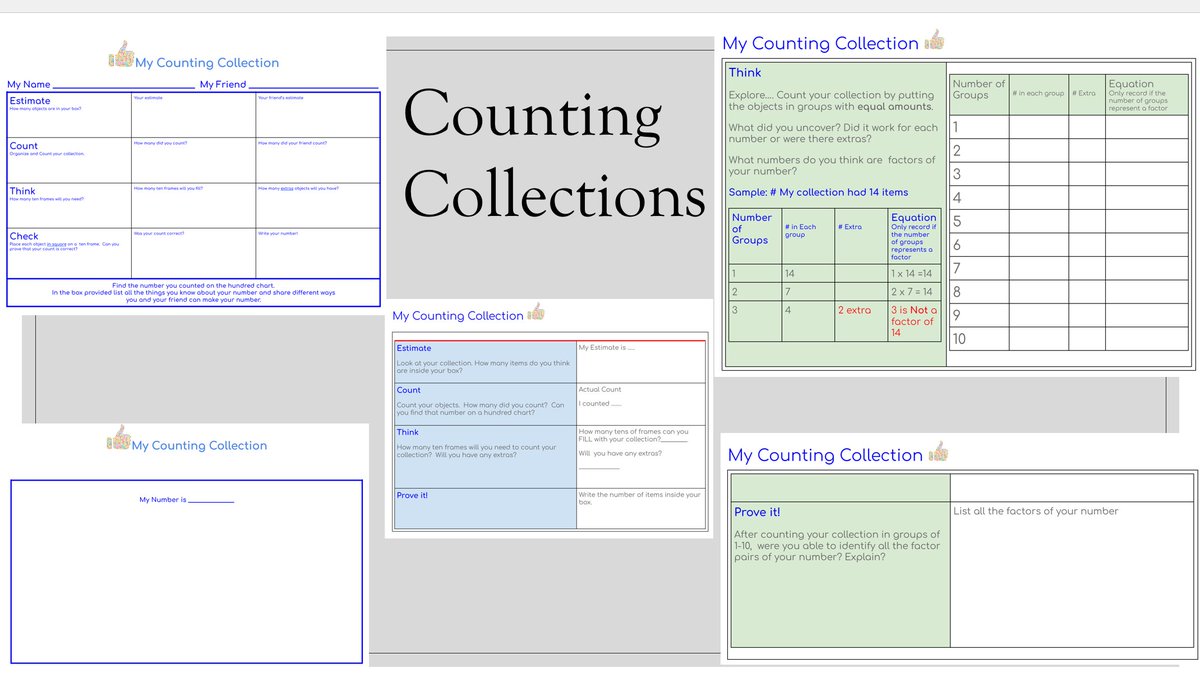Click the 'How many did you count?' cell
The image size is (1200, 677).
click(x=192, y=160)
